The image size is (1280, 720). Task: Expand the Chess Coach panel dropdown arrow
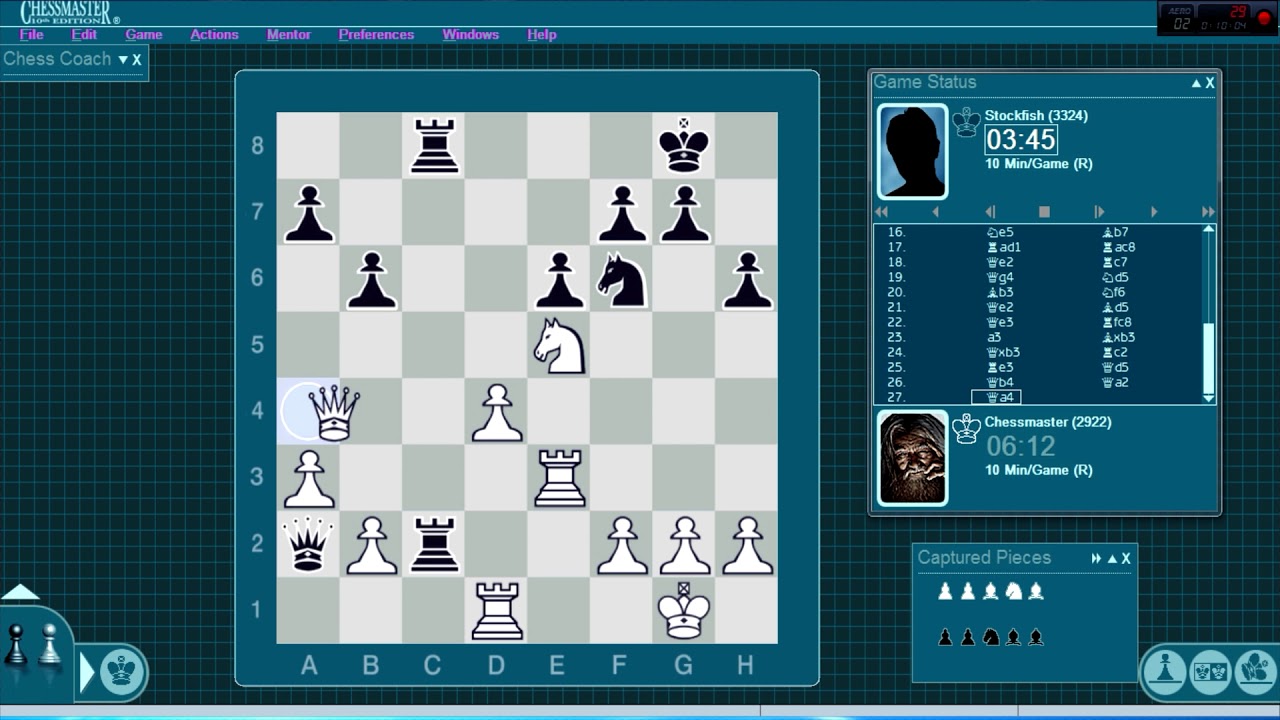coord(123,60)
